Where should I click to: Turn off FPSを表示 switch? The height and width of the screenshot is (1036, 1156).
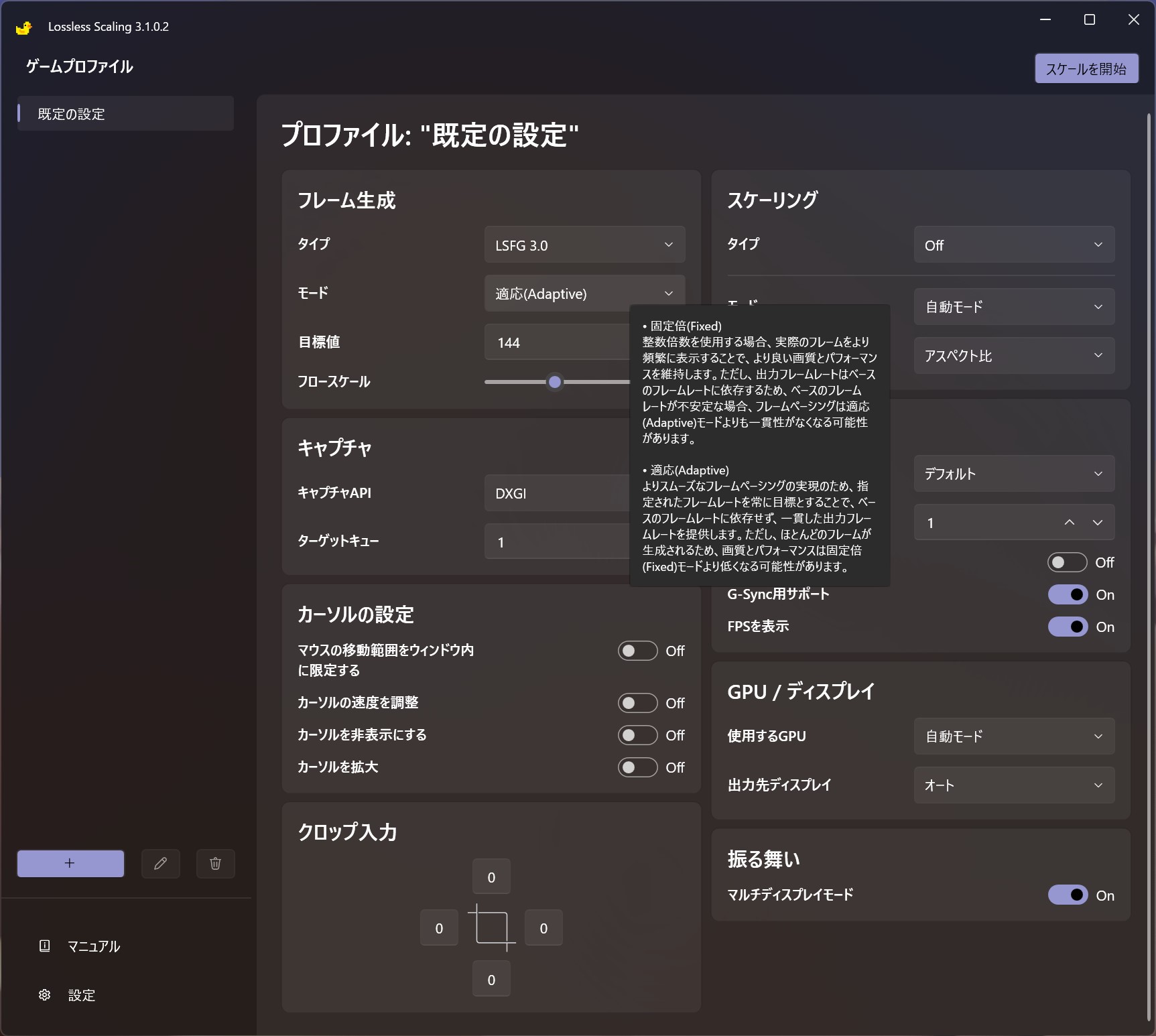point(1068,627)
